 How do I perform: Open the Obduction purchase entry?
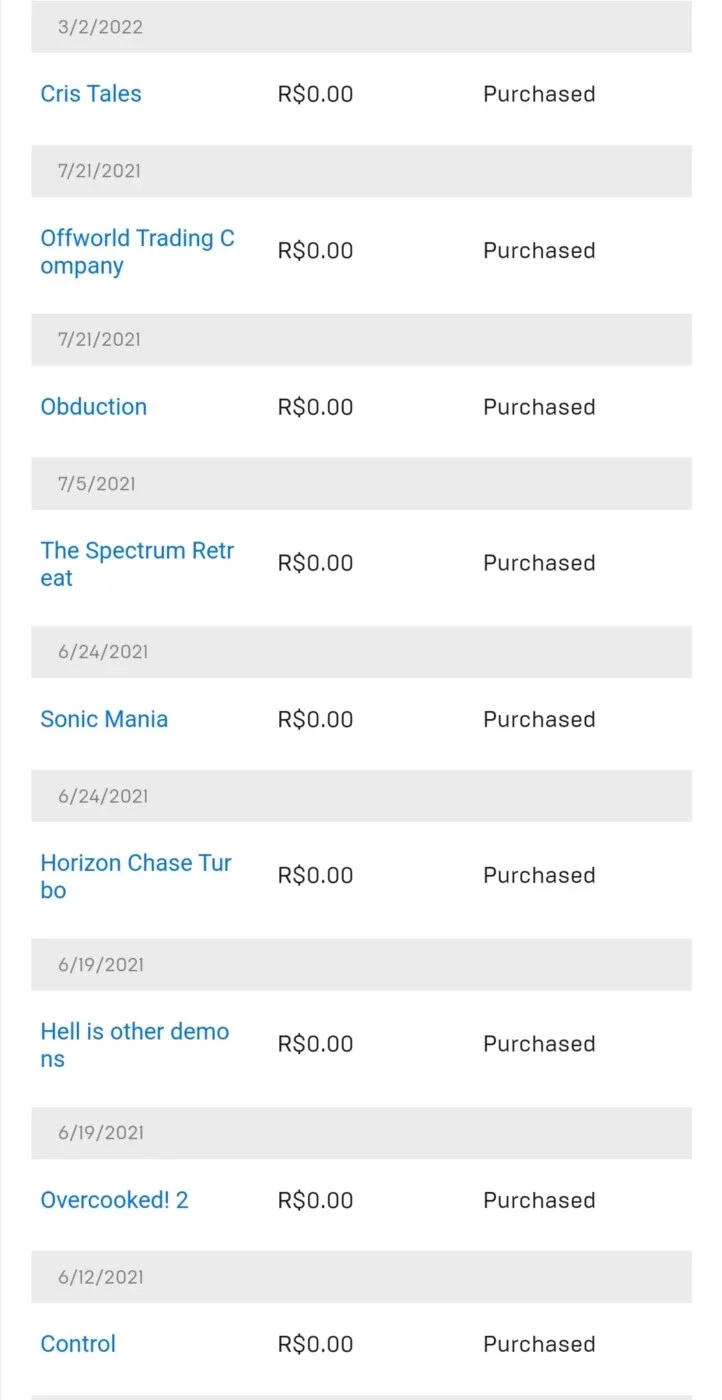[94, 407]
